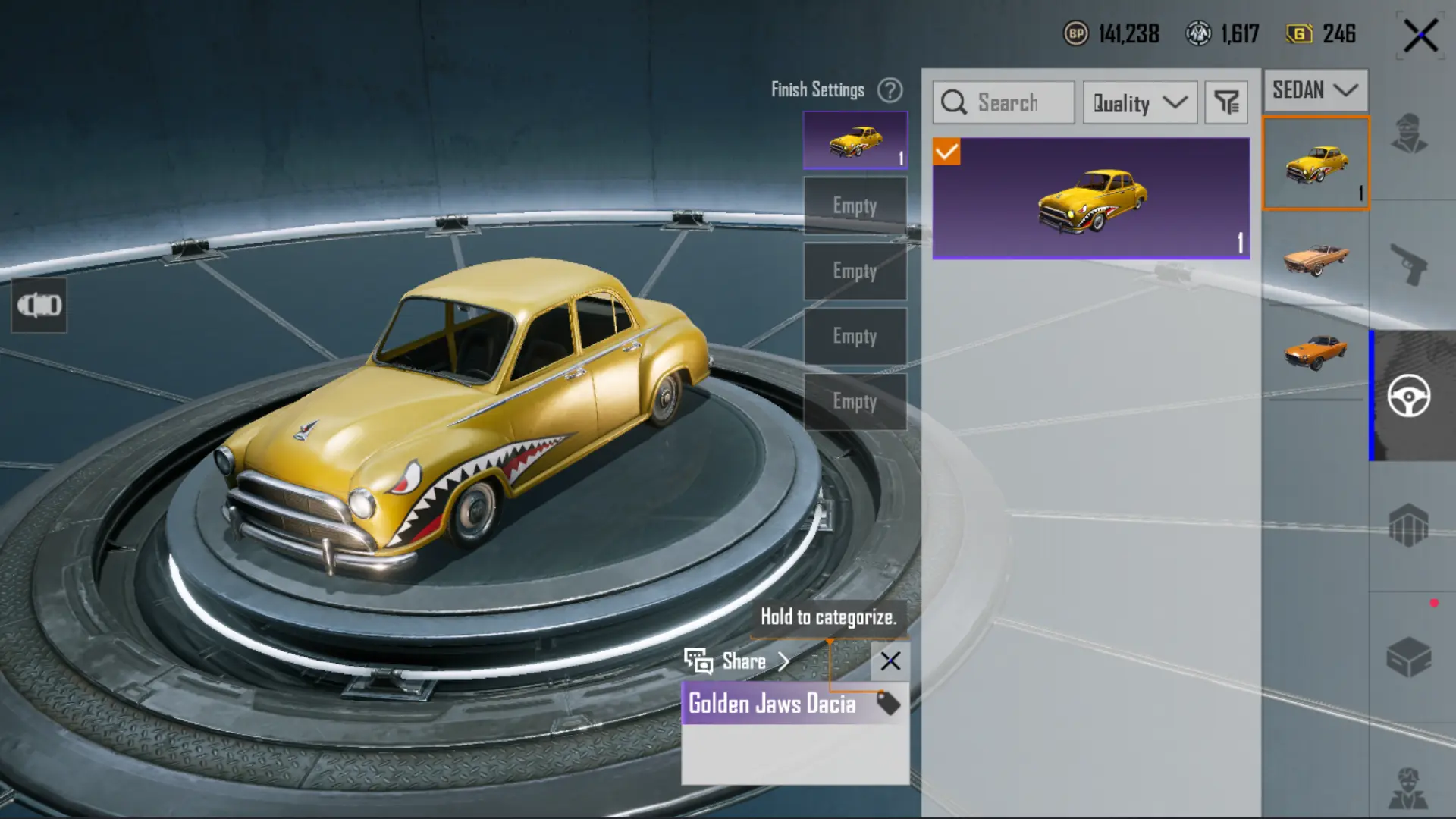Open the SEDAN vehicle type dropdown
Image resolution: width=1456 pixels, height=819 pixels.
pos(1315,90)
